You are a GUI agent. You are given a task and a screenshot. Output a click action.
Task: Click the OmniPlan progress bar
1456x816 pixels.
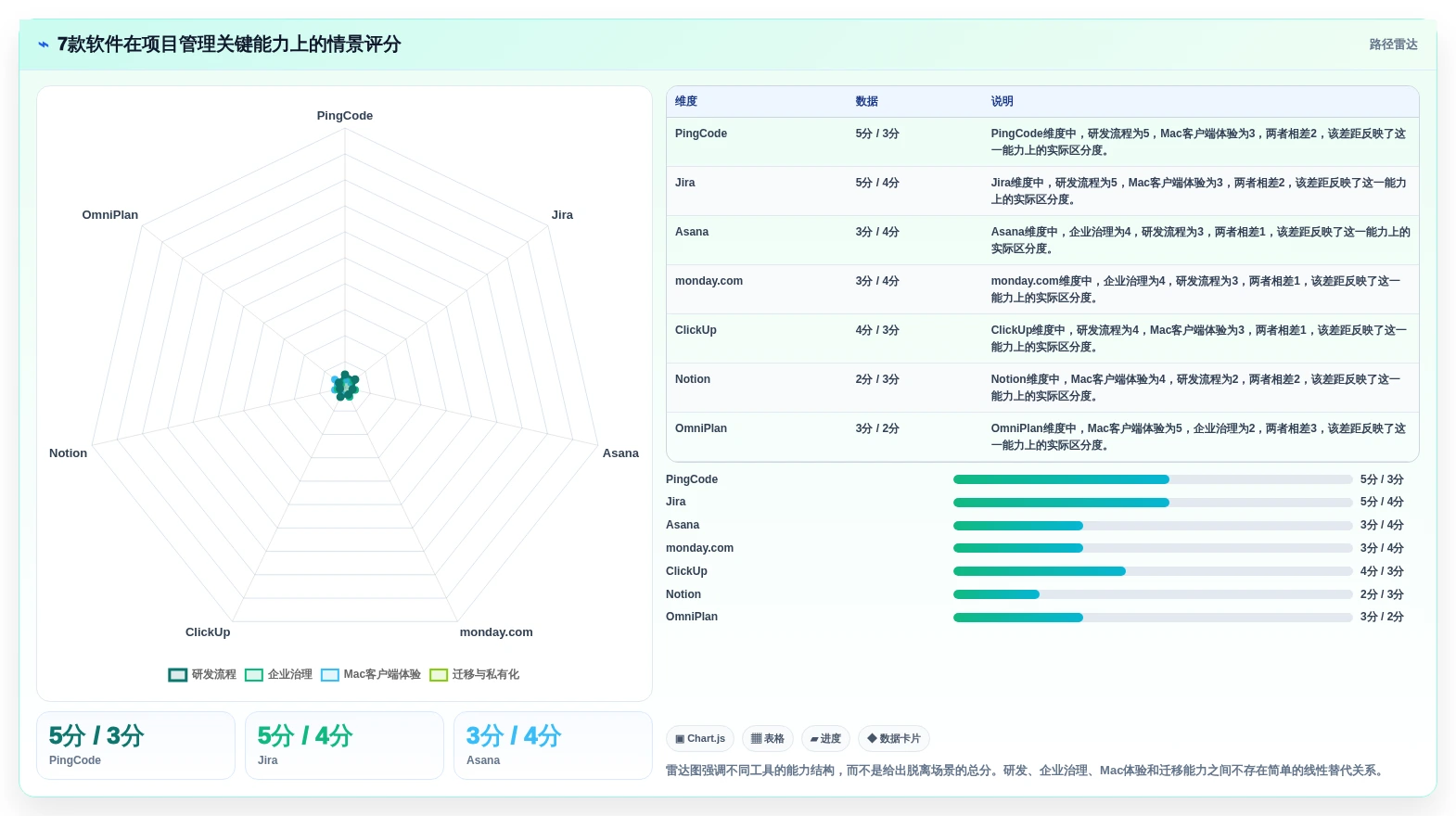[x=1153, y=618]
